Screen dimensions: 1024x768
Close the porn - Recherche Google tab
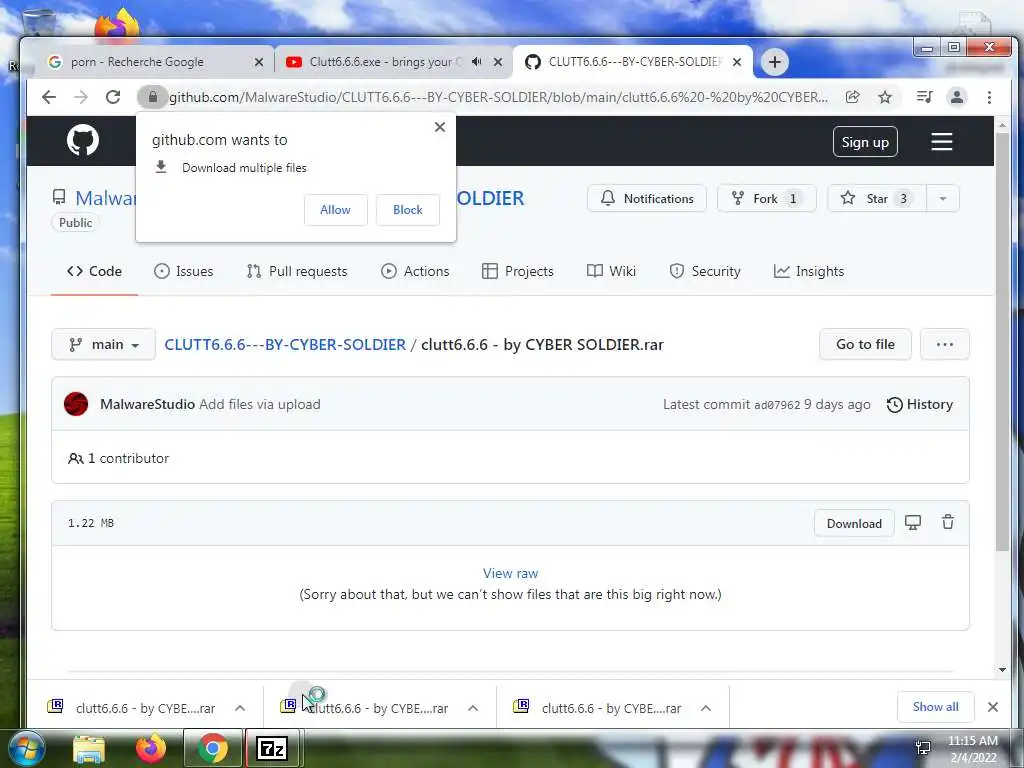pyautogui.click(x=259, y=62)
